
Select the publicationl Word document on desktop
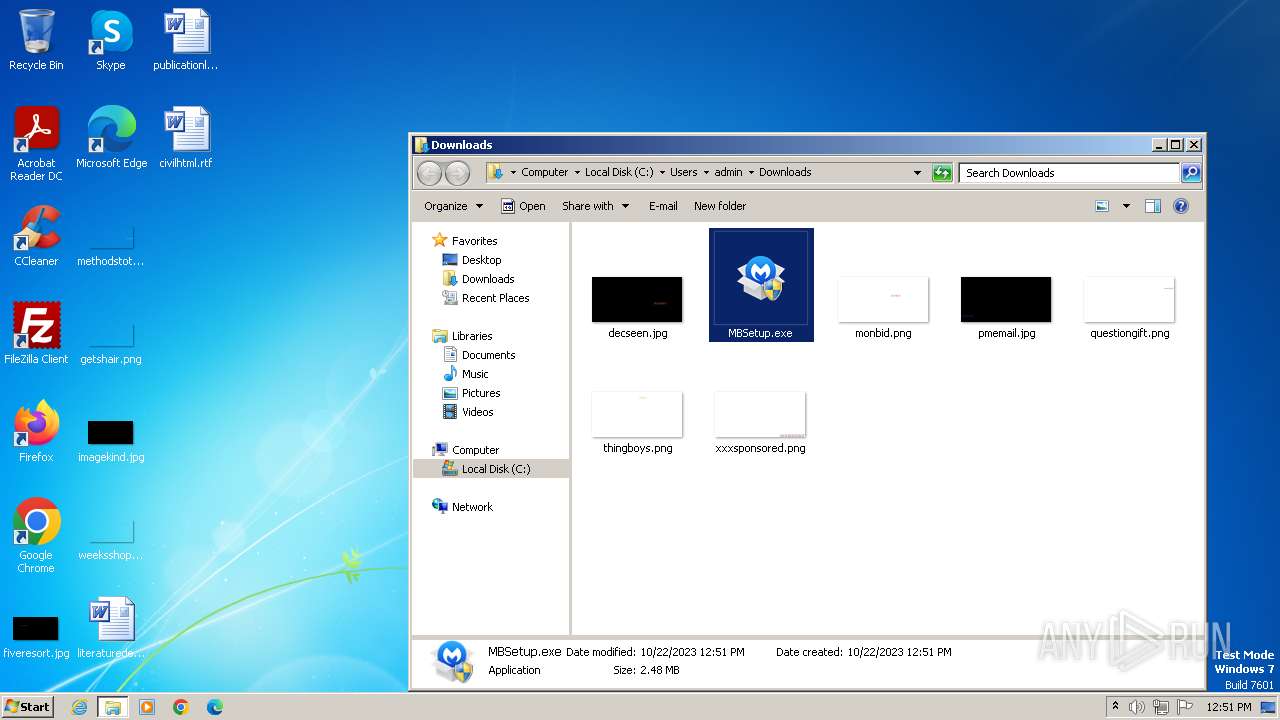(x=185, y=40)
